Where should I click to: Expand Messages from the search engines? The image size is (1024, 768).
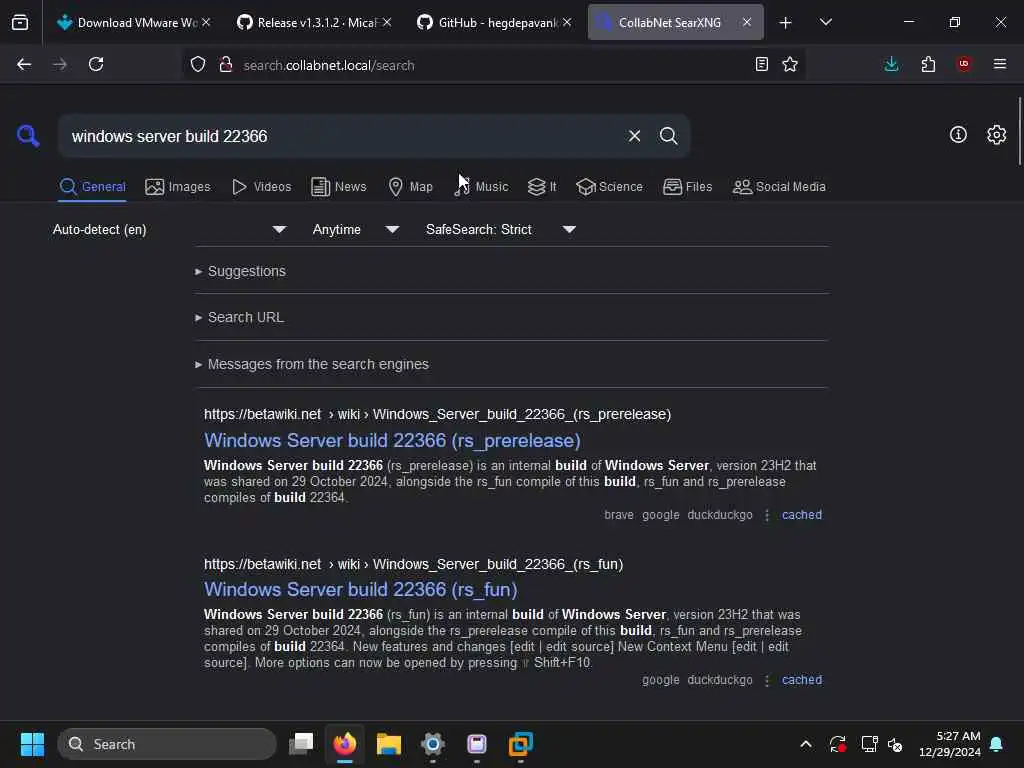click(x=312, y=364)
